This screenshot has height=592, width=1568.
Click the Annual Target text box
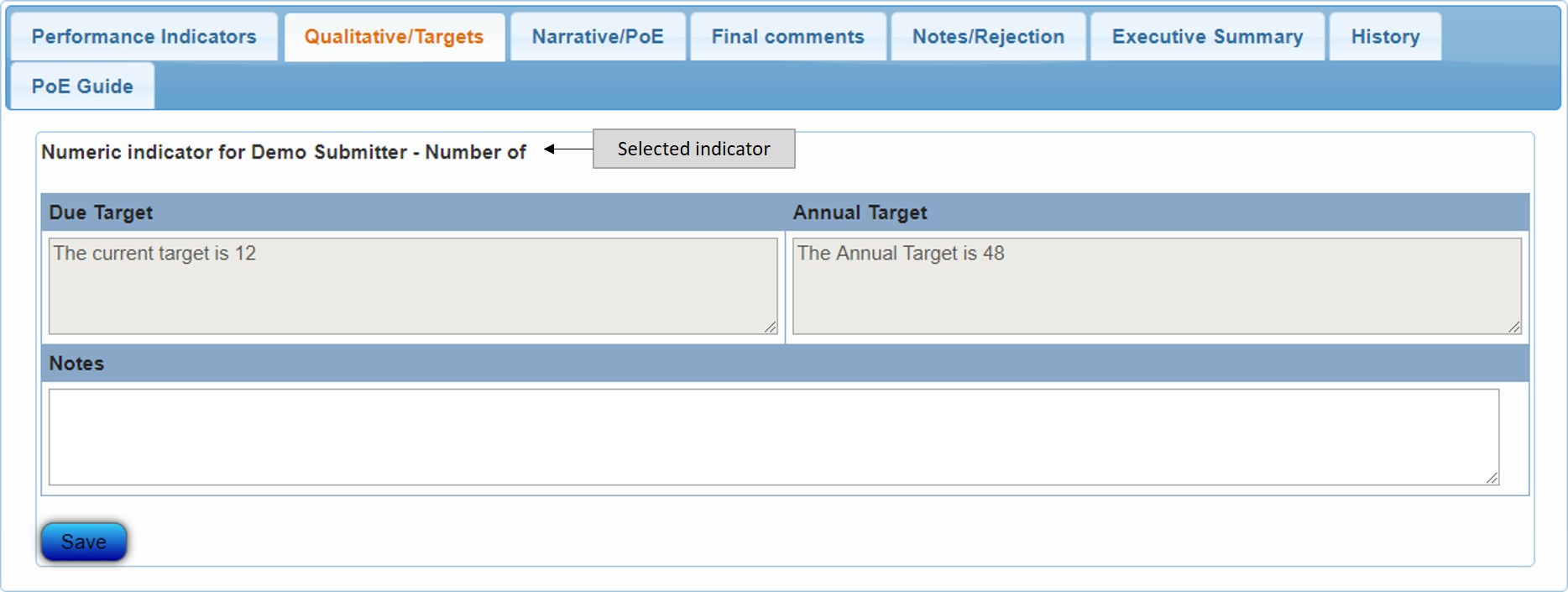click(x=1155, y=286)
